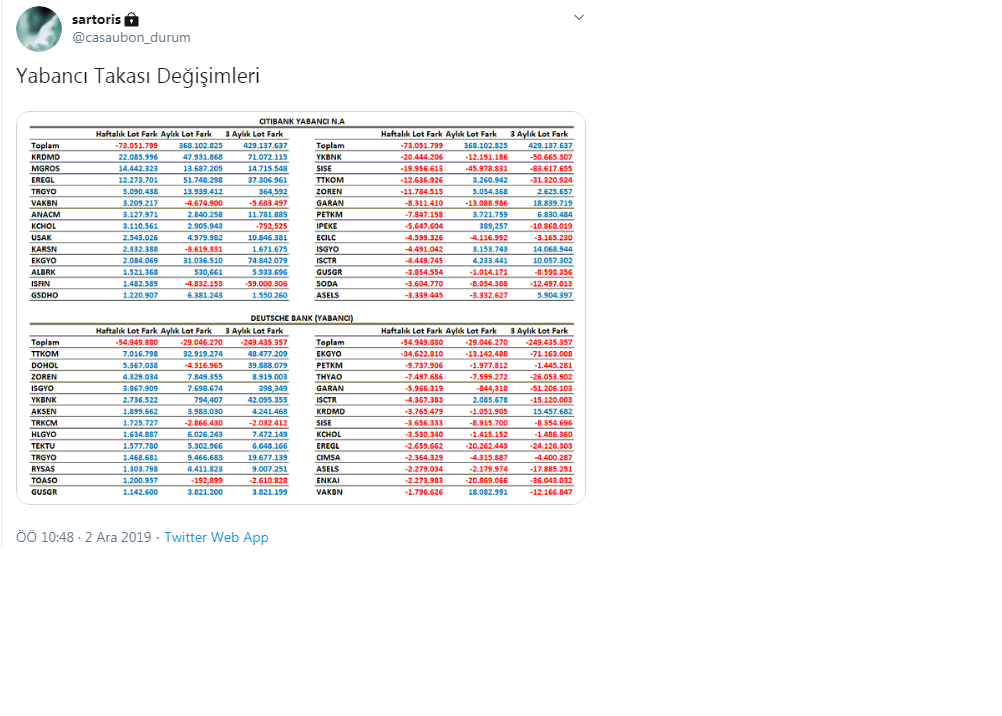Open the @casaubon_durum handle

[131, 37]
